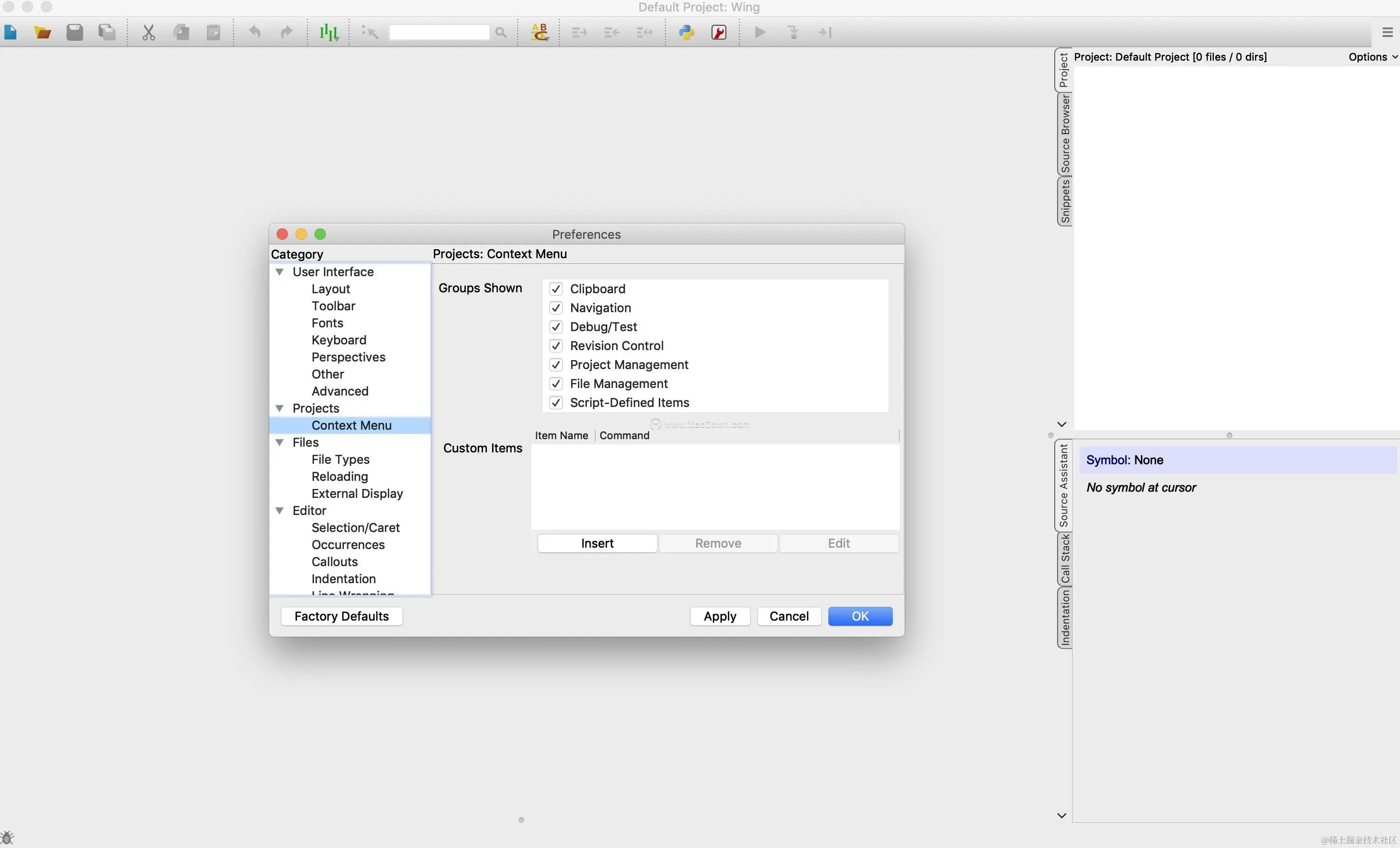This screenshot has height=848, width=1400.
Task: Collapse the Editor category triangle
Action: click(279, 511)
